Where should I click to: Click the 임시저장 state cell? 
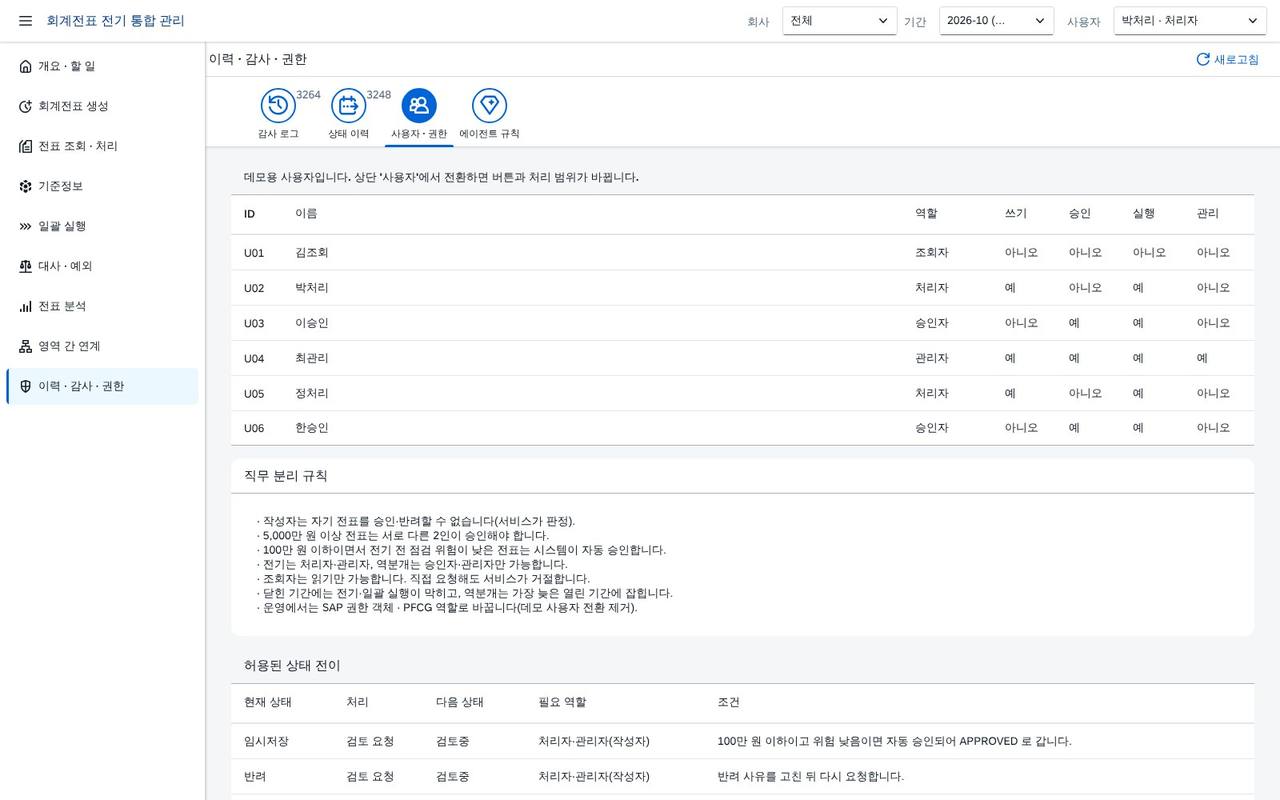266,741
